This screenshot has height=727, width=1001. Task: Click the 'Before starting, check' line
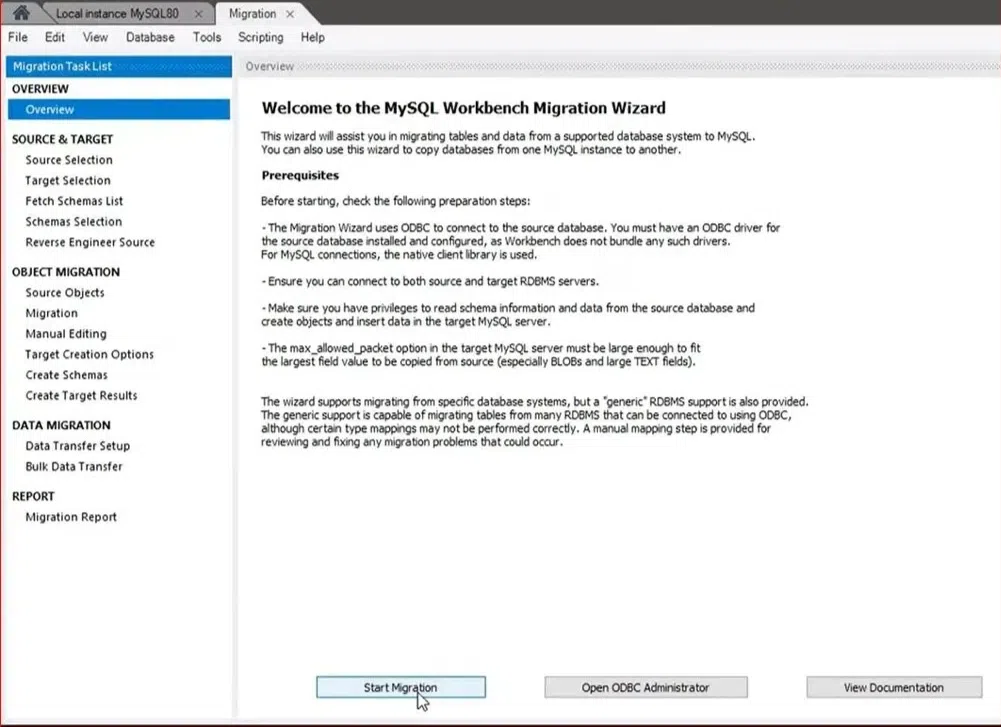[x=395, y=201]
